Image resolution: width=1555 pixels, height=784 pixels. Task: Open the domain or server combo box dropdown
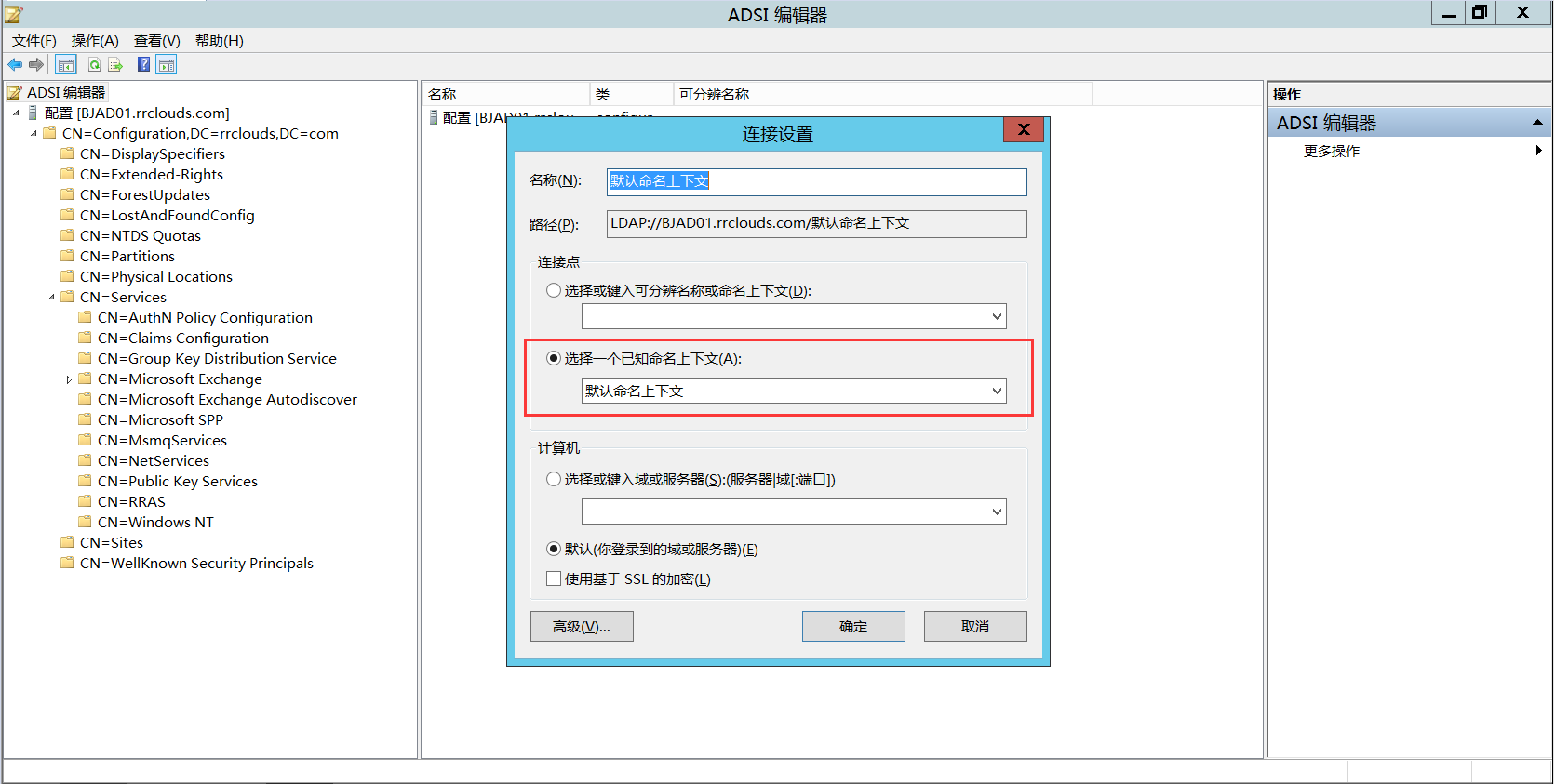pos(997,512)
